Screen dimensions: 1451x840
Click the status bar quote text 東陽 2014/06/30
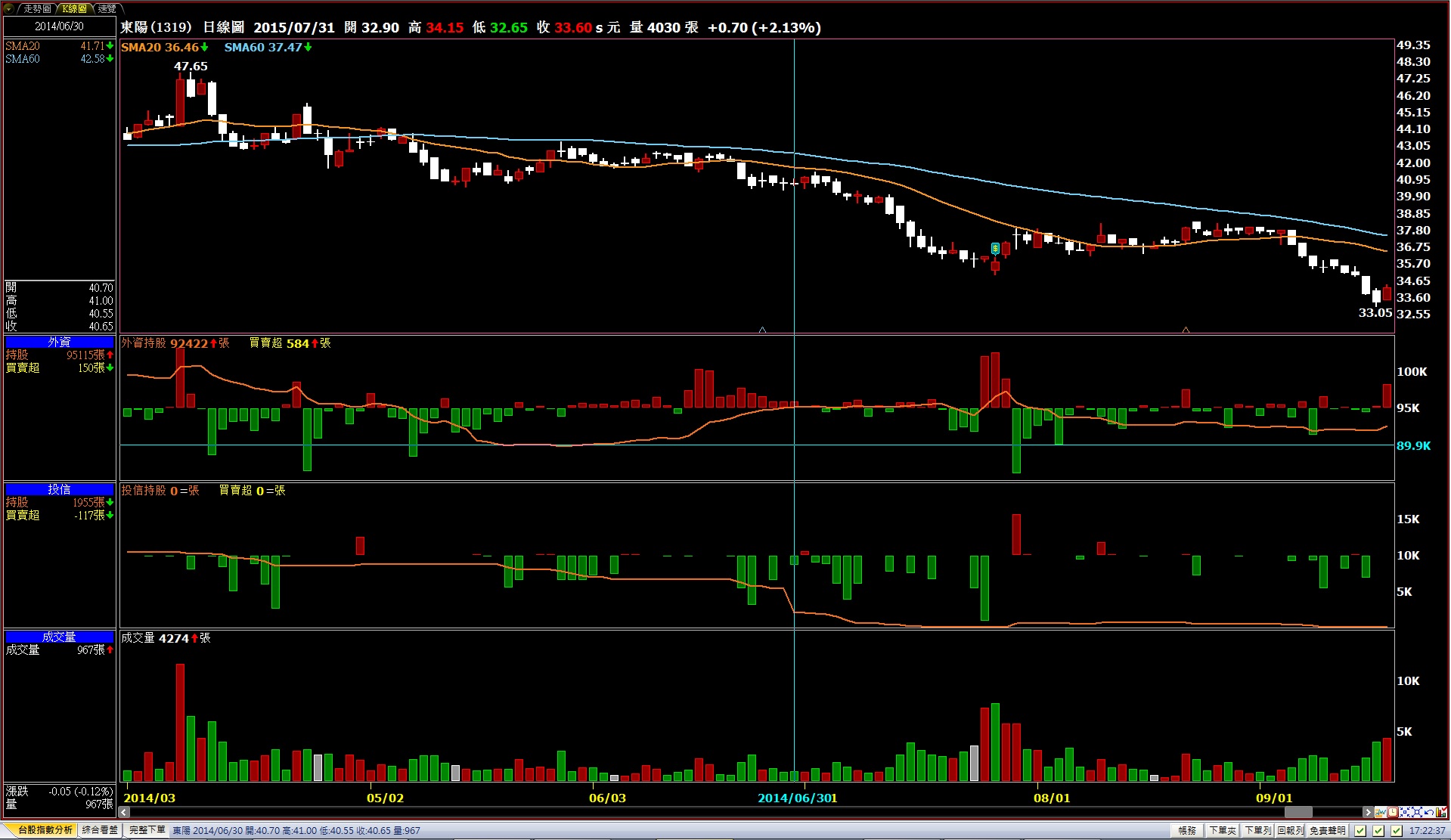(296, 830)
